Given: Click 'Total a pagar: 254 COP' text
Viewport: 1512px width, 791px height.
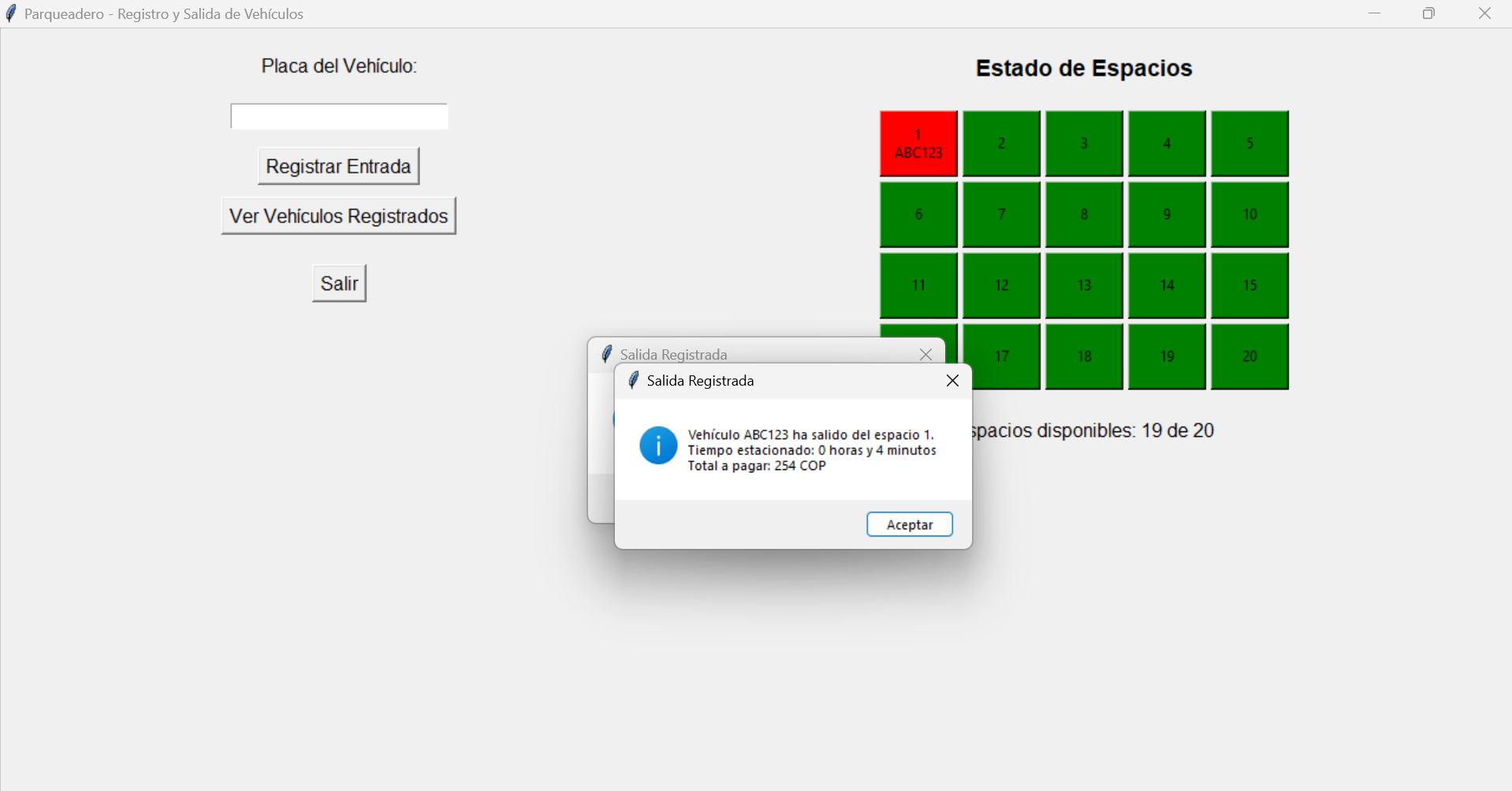Looking at the screenshot, I should [757, 466].
